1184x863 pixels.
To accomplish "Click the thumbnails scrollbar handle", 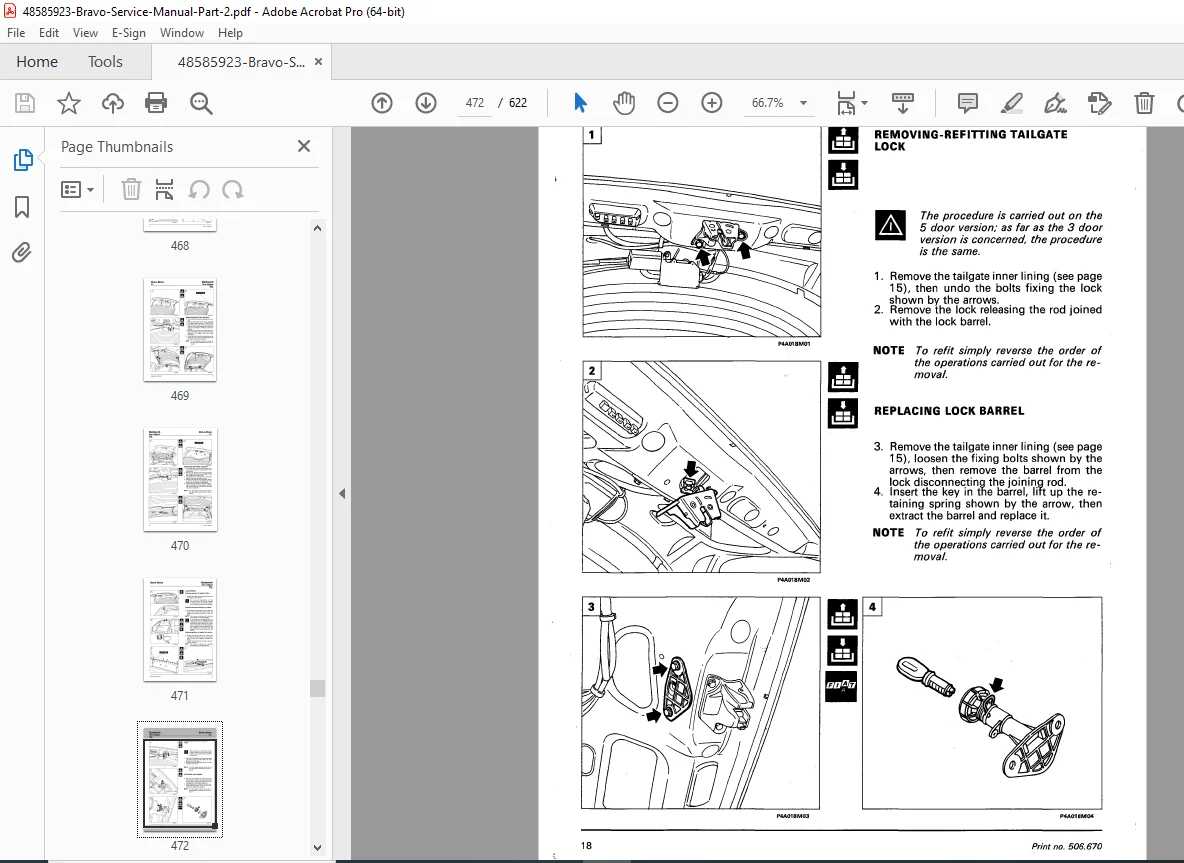I will pyautogui.click(x=317, y=688).
